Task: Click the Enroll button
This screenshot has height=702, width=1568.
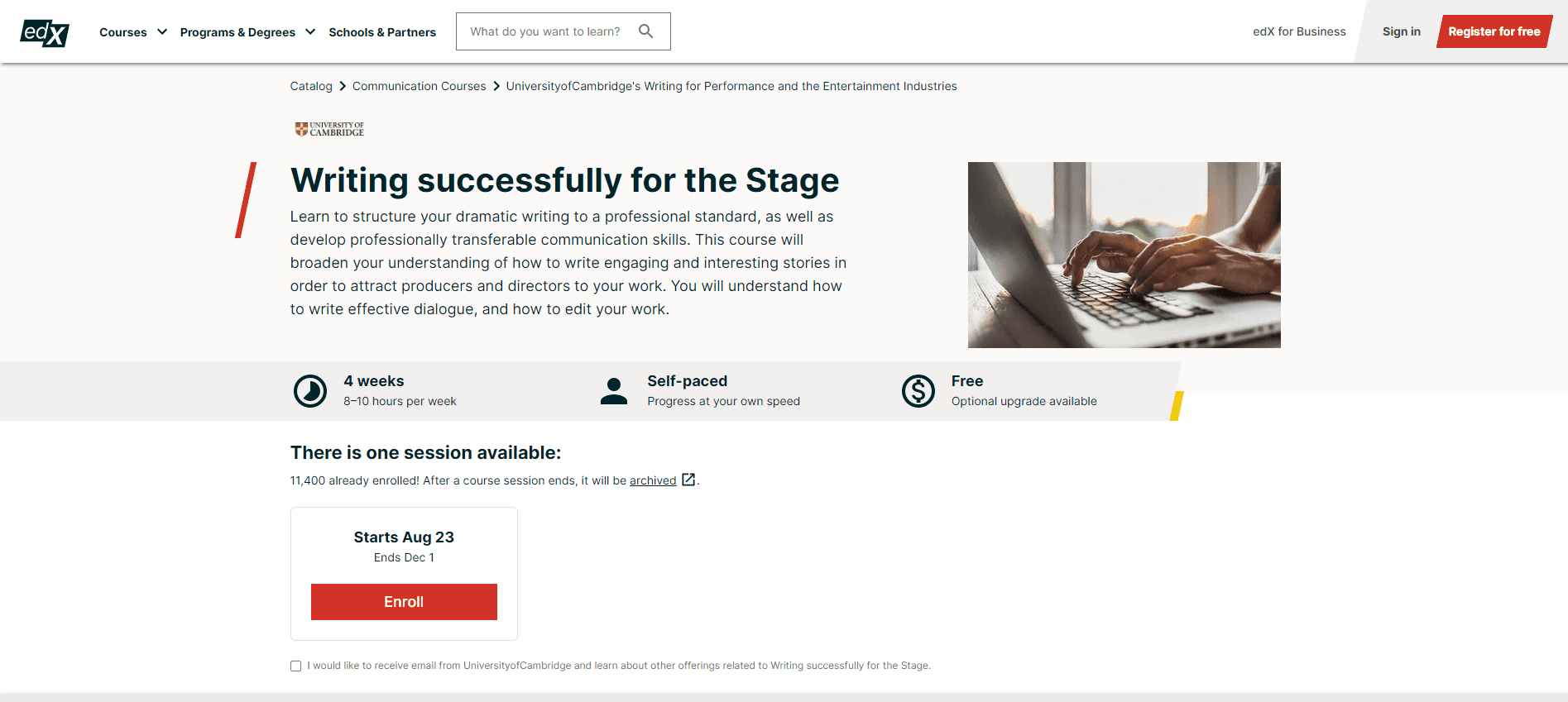Action: coord(404,601)
